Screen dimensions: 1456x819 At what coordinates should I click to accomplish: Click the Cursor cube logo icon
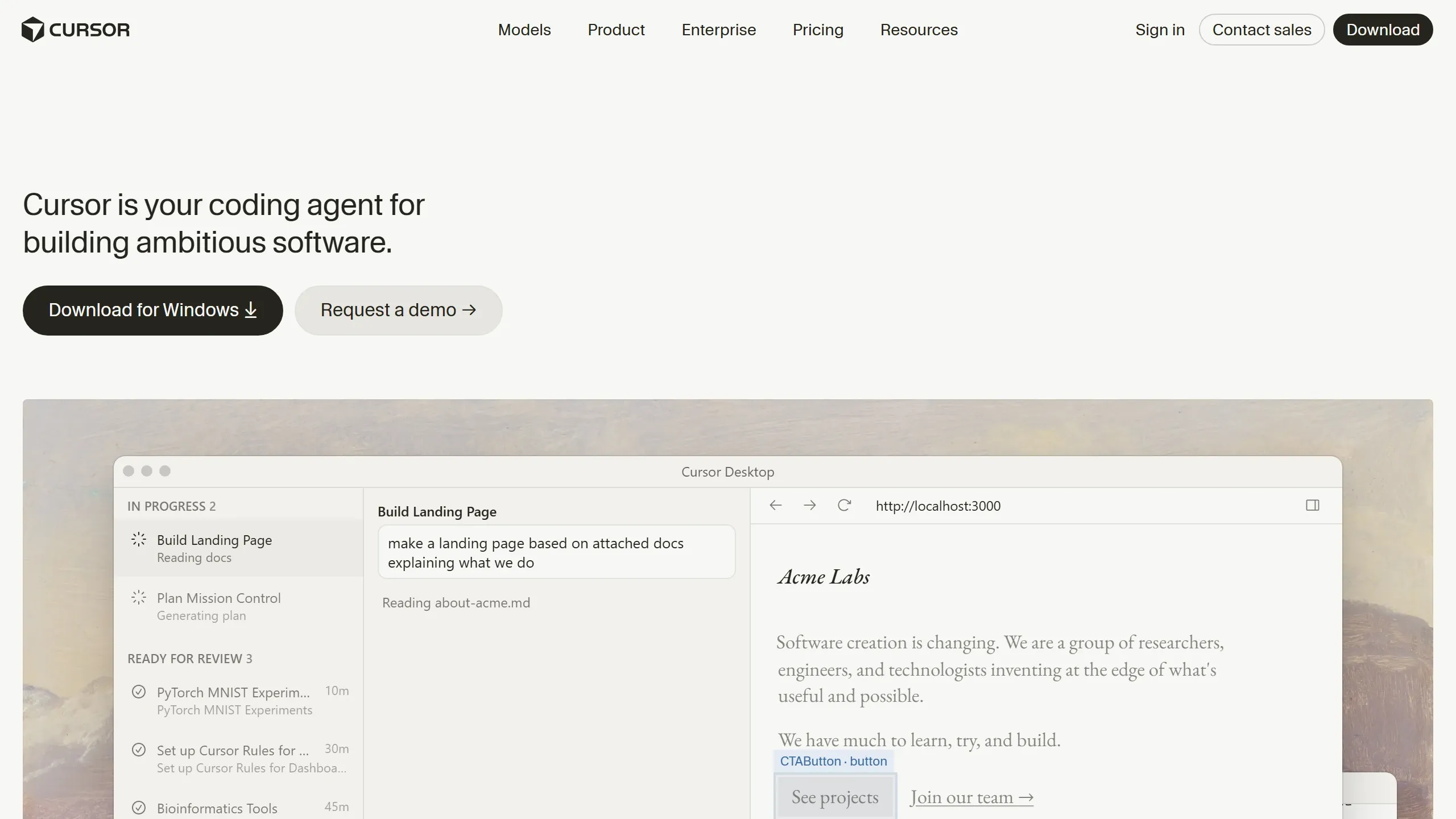tap(33, 30)
